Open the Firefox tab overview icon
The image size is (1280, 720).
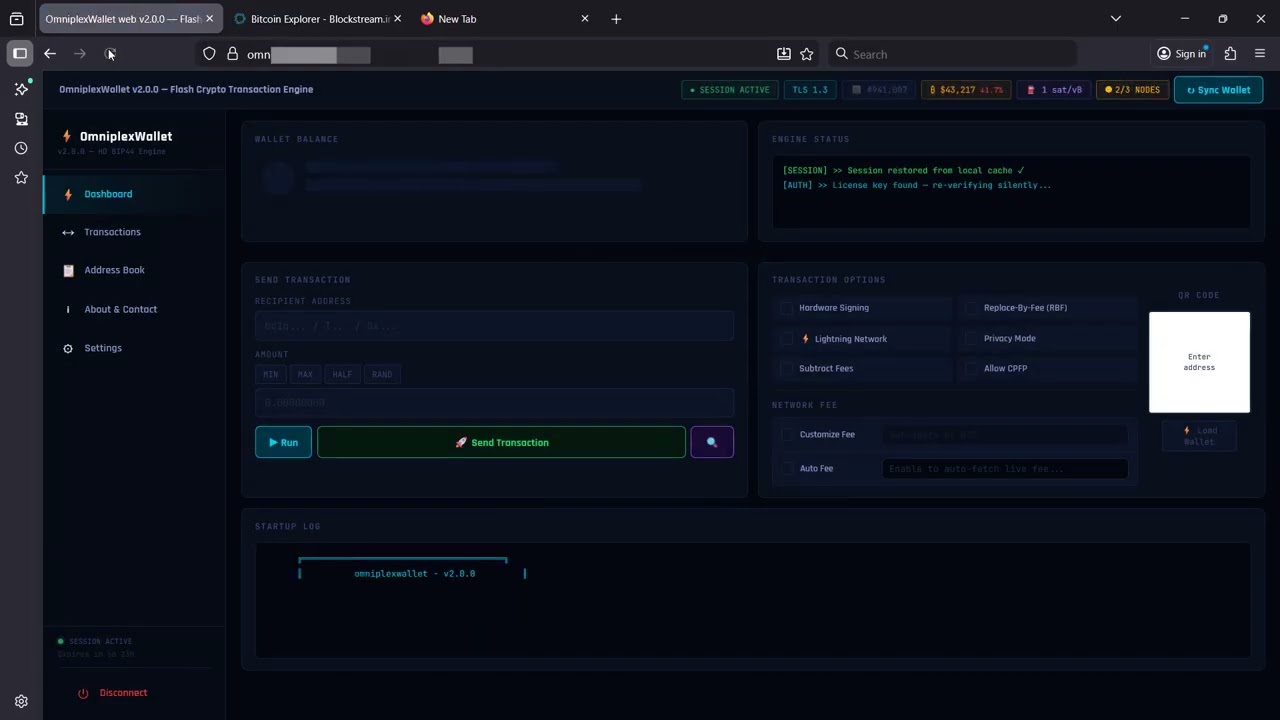tap(17, 19)
